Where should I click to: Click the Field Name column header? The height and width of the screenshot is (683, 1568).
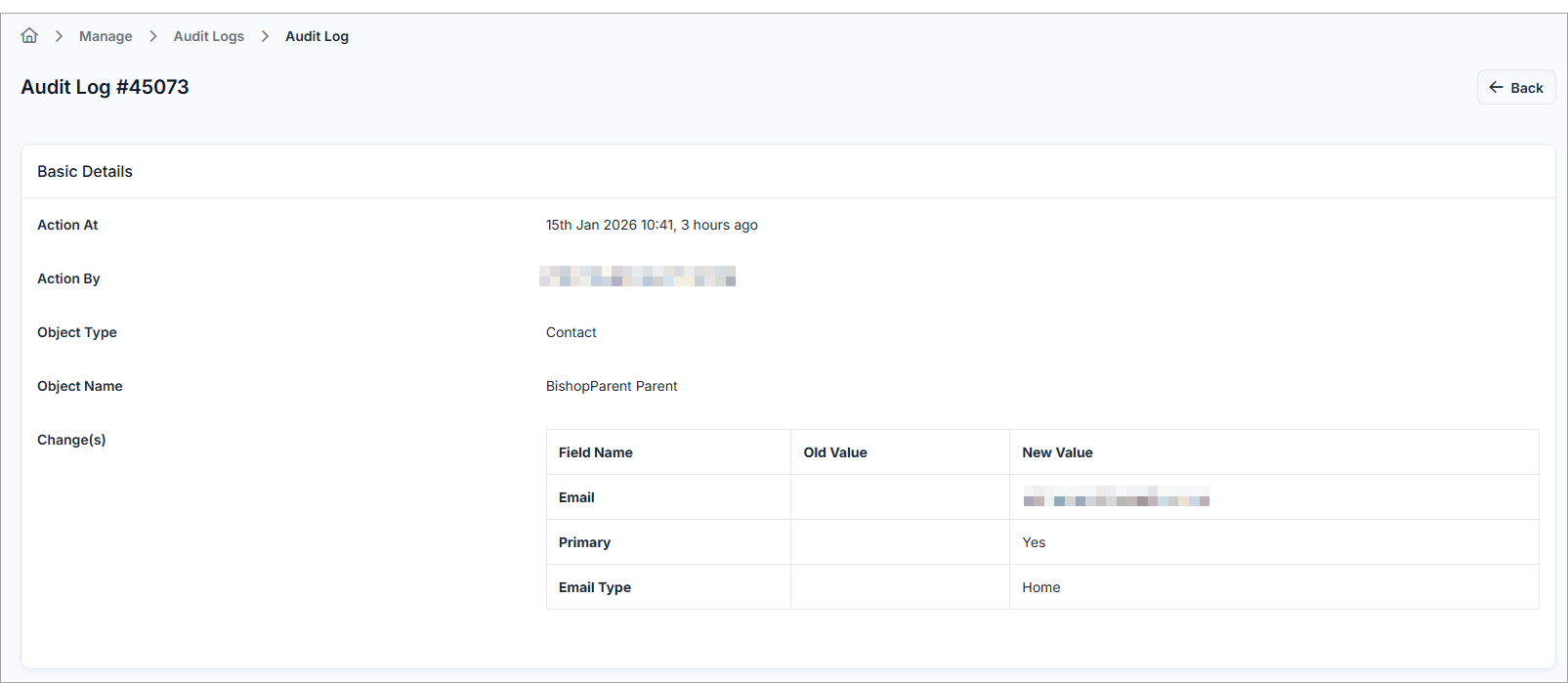[595, 452]
